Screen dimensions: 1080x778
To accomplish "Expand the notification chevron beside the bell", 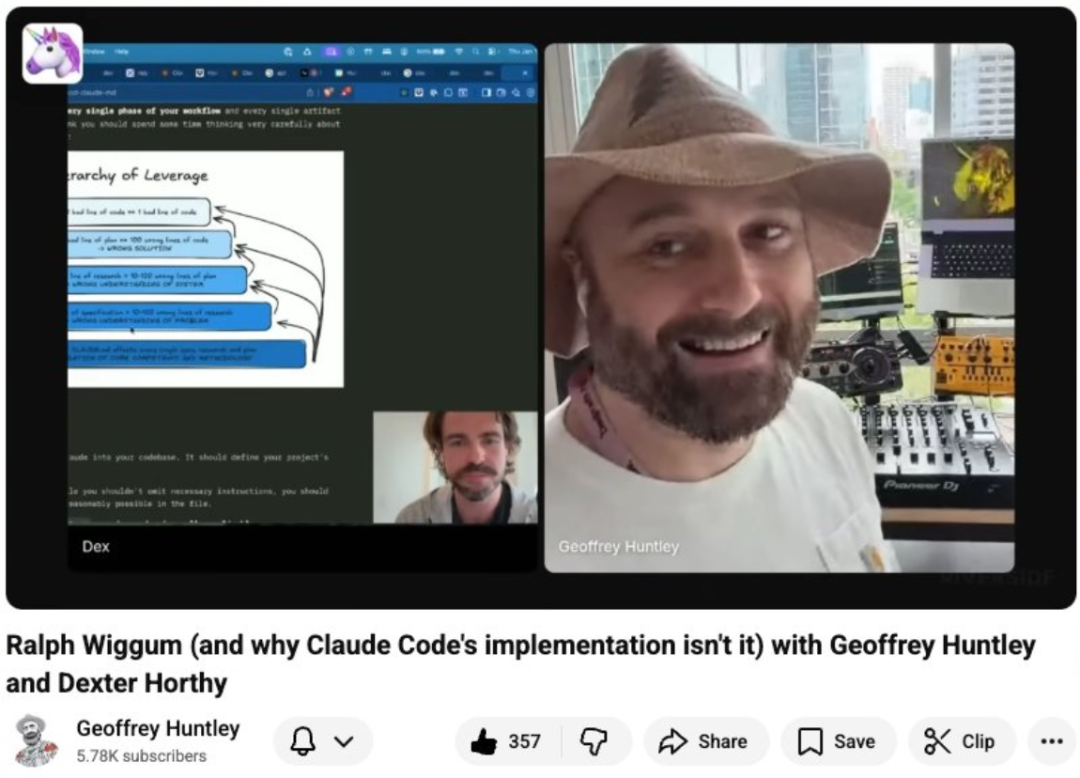I will point(344,741).
